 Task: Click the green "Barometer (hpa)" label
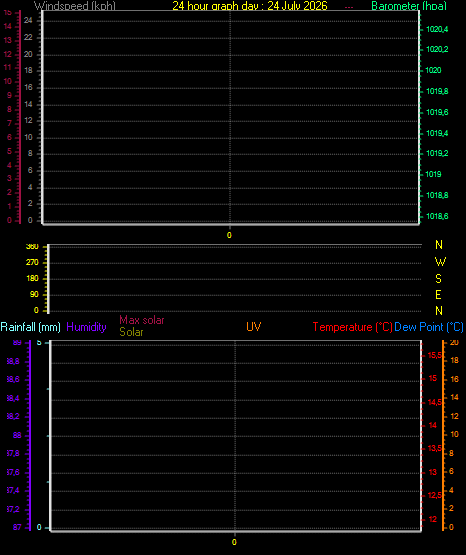[409, 6]
